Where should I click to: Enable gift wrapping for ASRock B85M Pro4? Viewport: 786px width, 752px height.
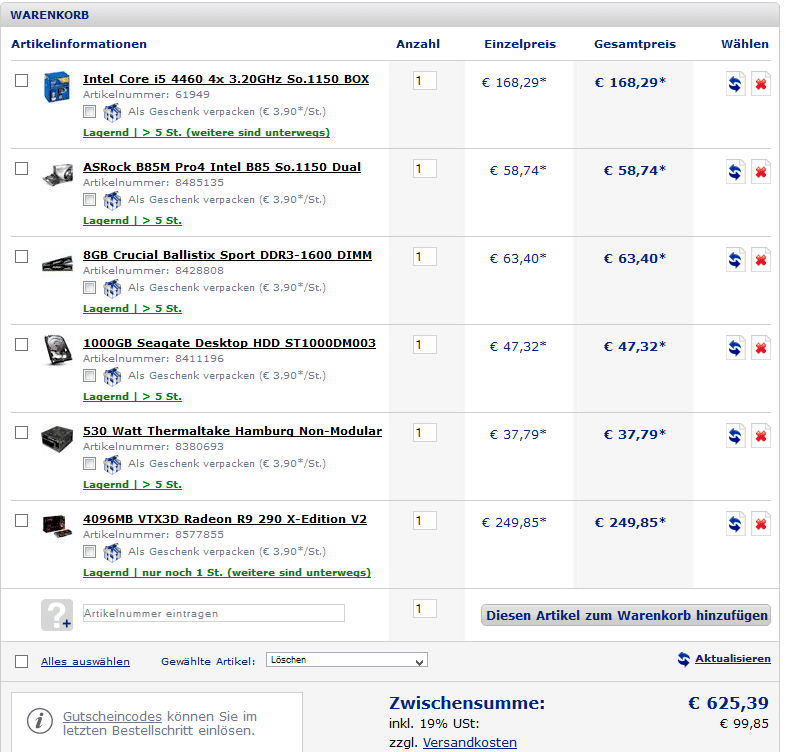coord(90,199)
